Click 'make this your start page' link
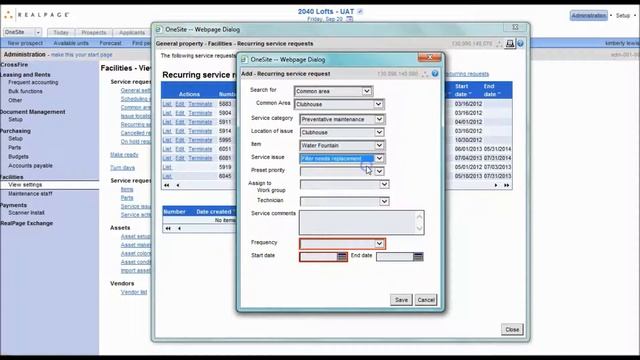This screenshot has width=640, height=360. click(82, 55)
